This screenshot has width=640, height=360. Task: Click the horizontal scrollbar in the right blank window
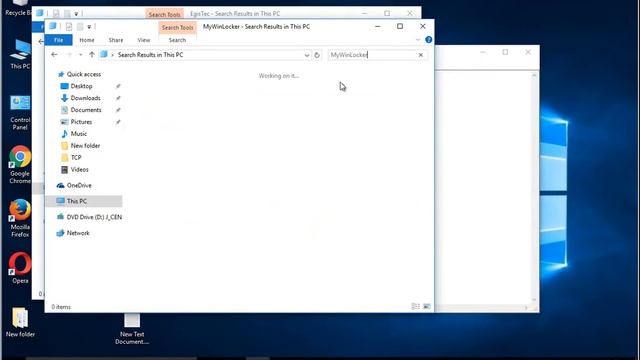(483, 308)
